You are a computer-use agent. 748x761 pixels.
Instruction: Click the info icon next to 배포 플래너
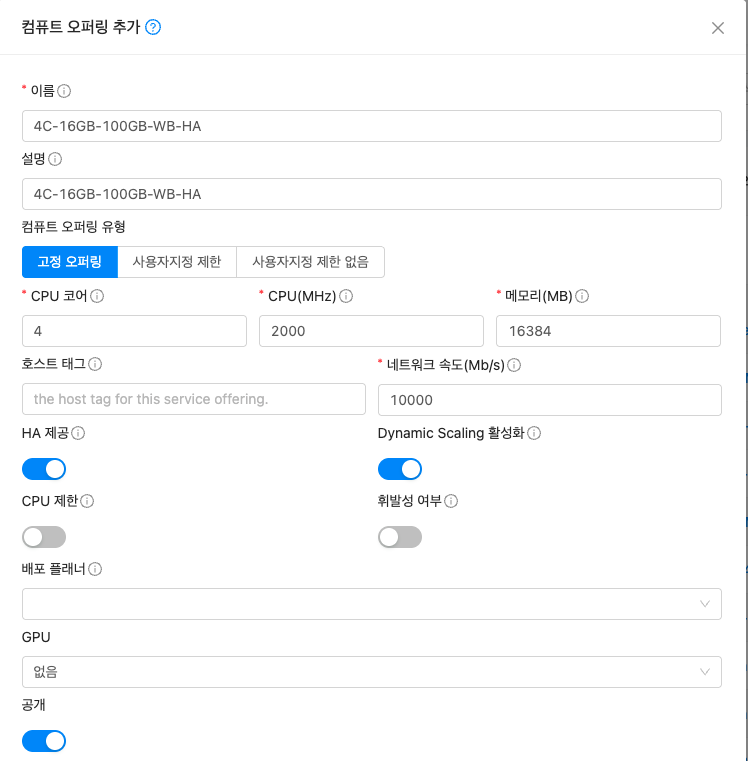tap(95, 569)
